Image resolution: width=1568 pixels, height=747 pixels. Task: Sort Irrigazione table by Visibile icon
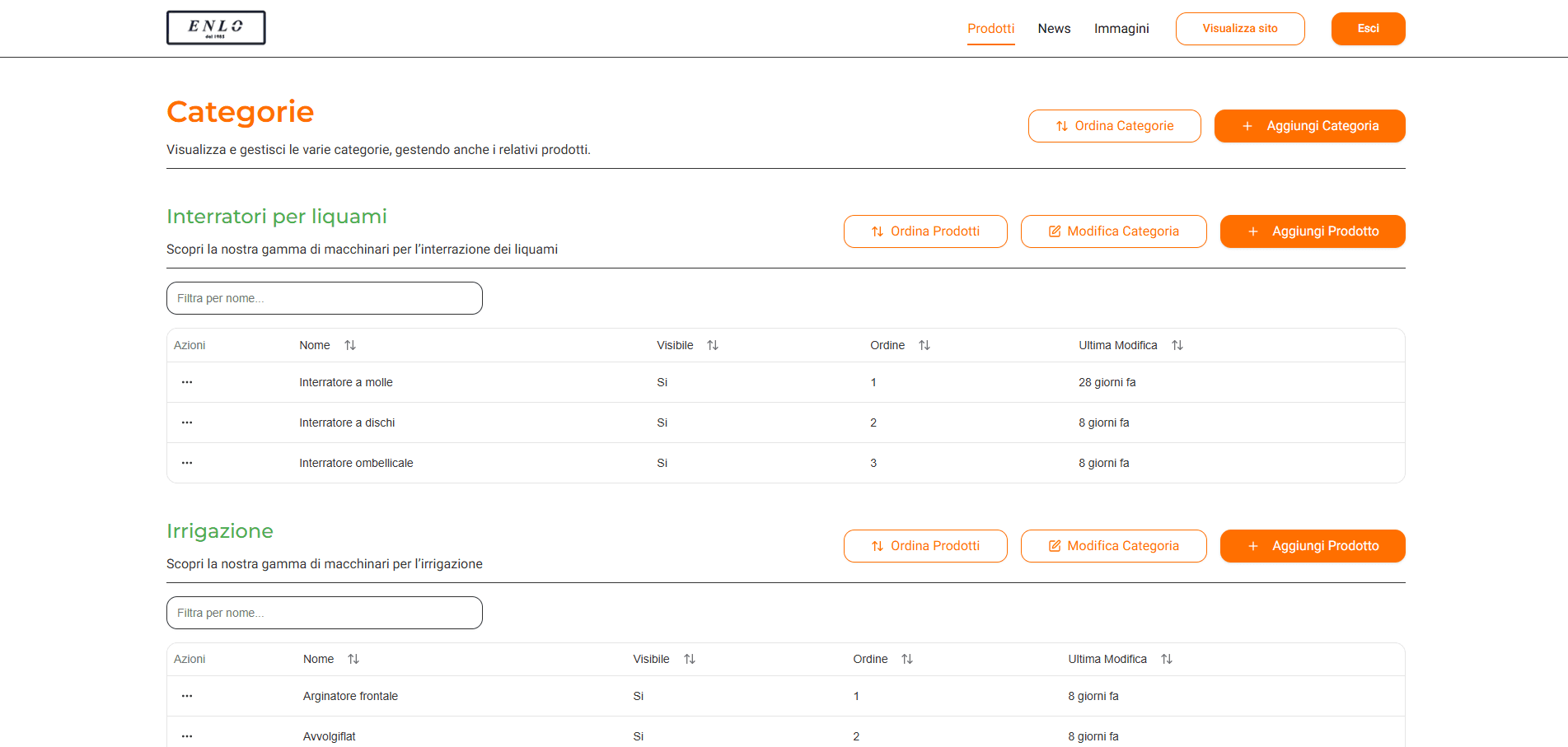click(690, 659)
